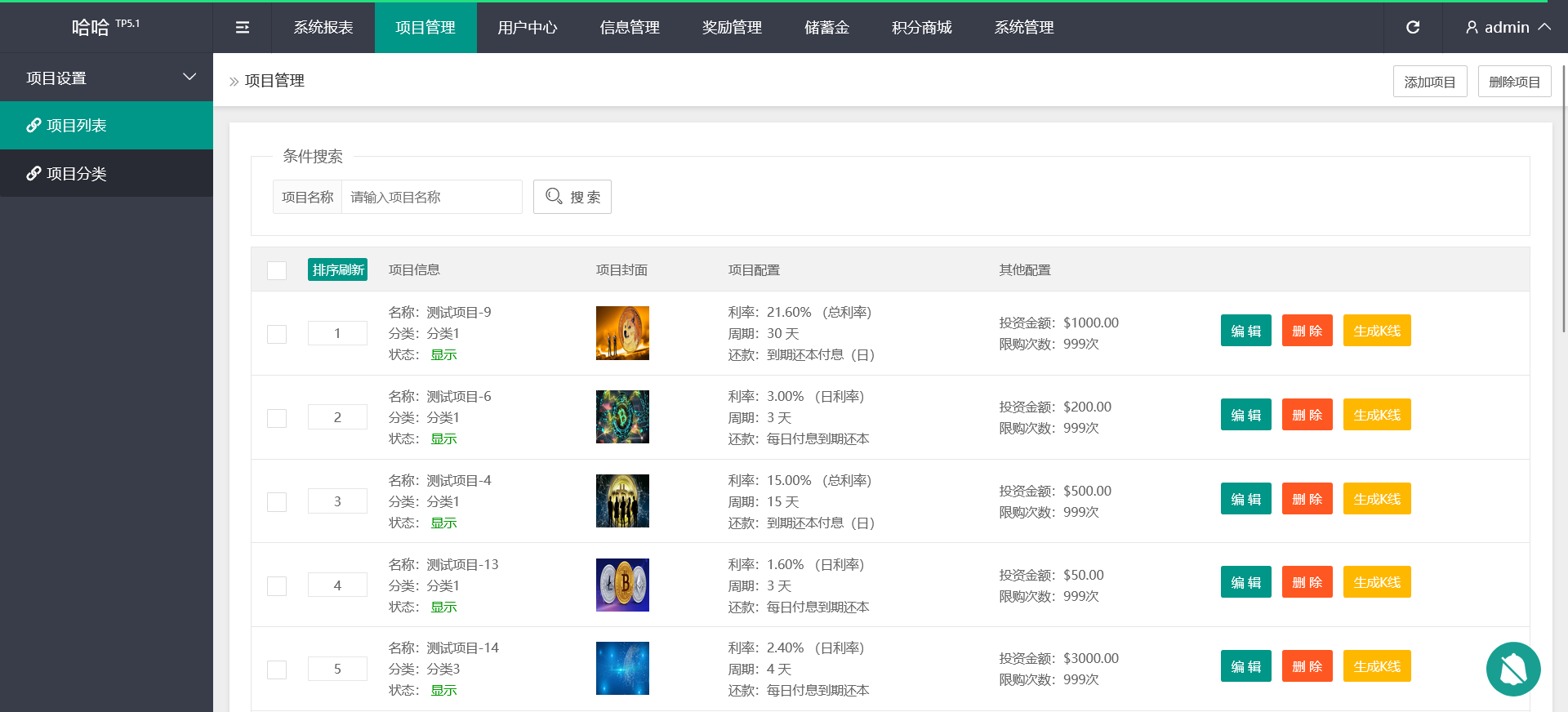The image size is (1568, 712).
Task: Click the magnifier search button
Action: (572, 197)
